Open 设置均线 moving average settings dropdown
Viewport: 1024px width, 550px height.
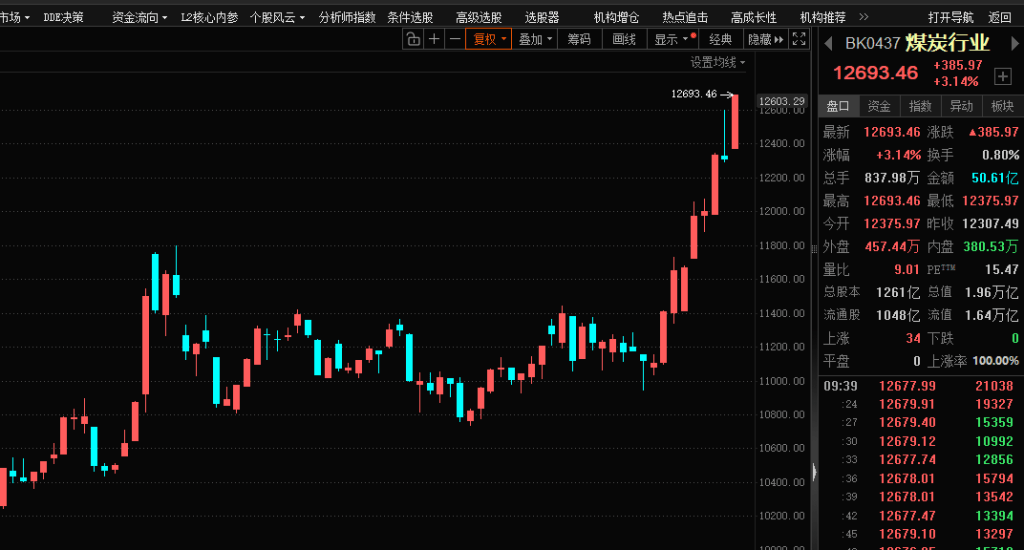click(x=718, y=62)
